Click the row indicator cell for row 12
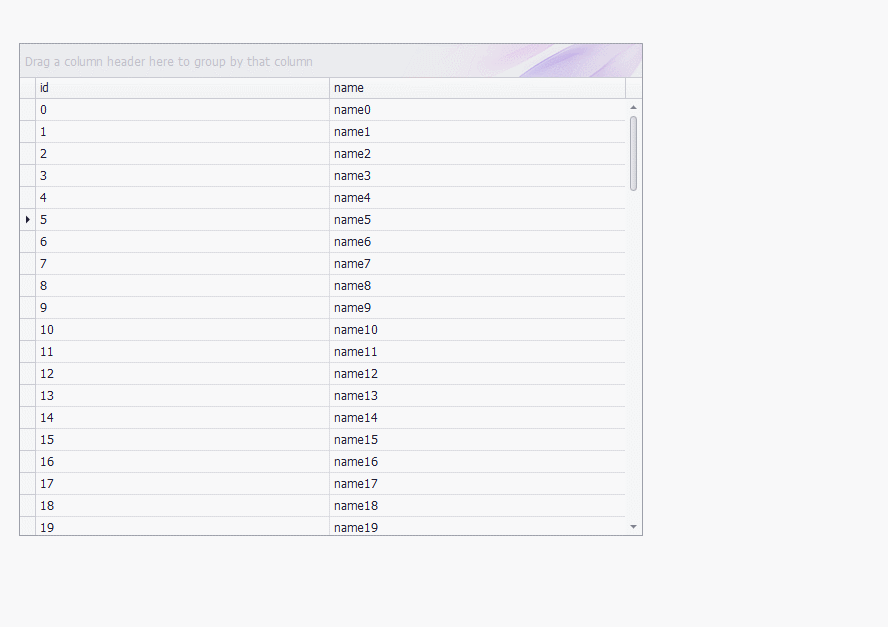888x627 pixels. [x=27, y=374]
